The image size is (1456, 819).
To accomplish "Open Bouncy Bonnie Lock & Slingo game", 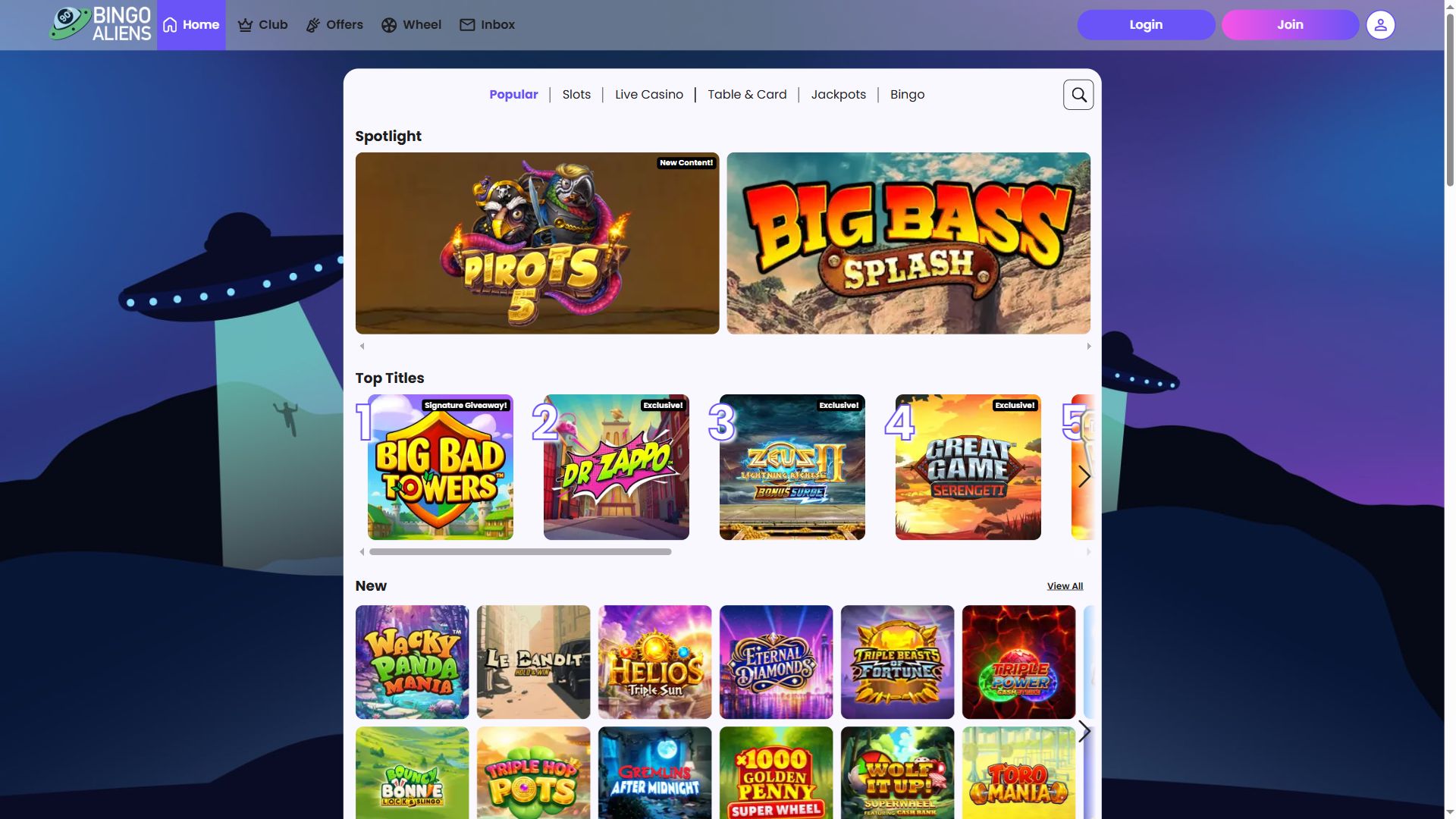I will pyautogui.click(x=412, y=773).
